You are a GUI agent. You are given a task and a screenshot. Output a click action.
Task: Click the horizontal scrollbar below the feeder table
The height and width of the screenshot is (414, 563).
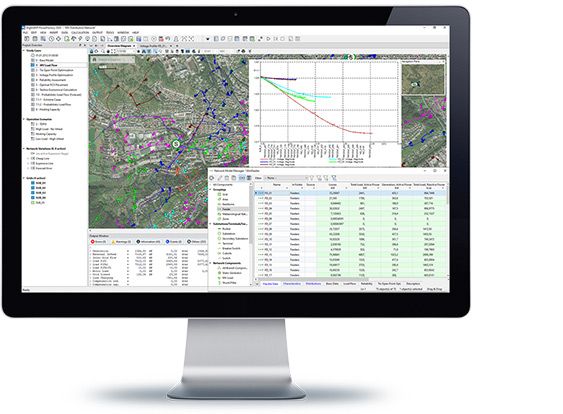312,279
